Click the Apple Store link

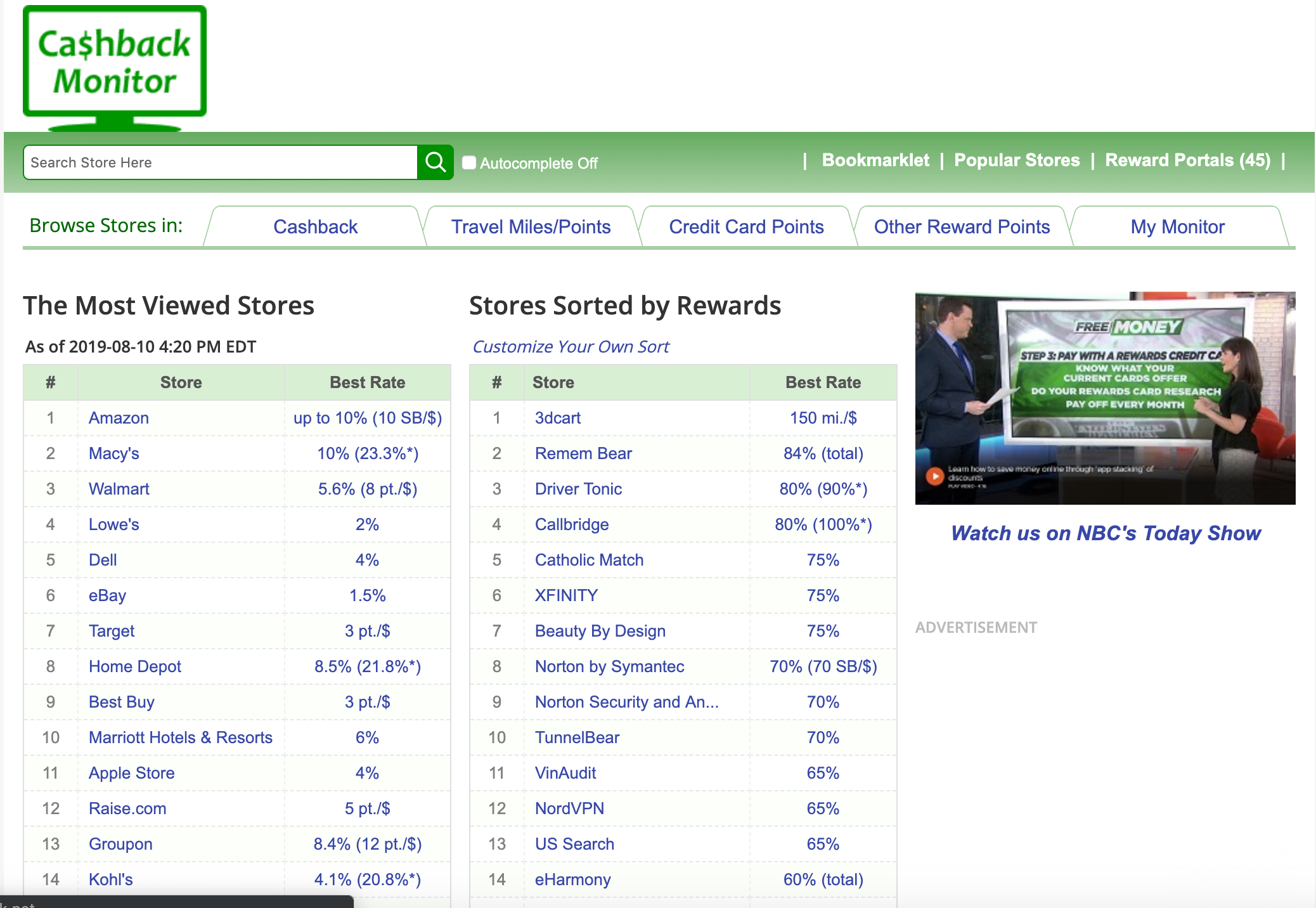coord(132,773)
